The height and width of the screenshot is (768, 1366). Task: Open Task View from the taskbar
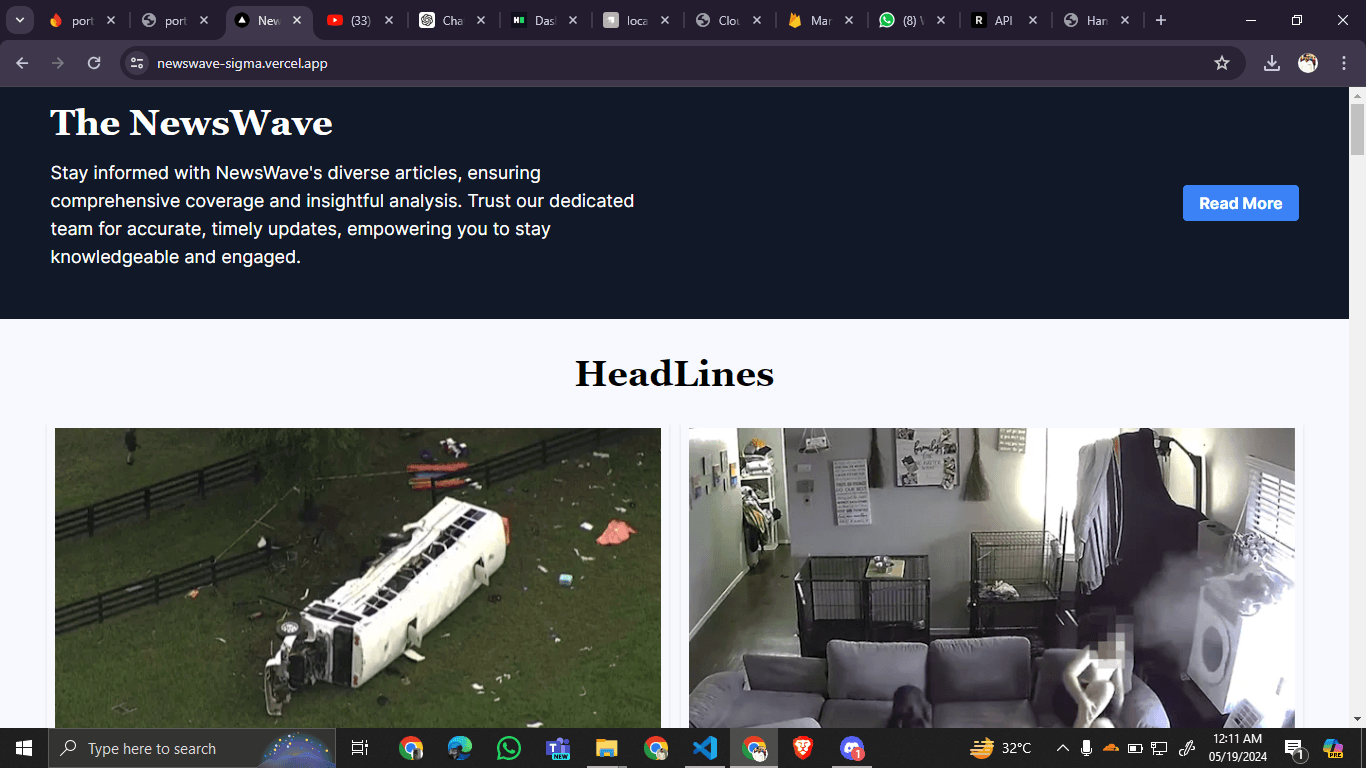360,748
